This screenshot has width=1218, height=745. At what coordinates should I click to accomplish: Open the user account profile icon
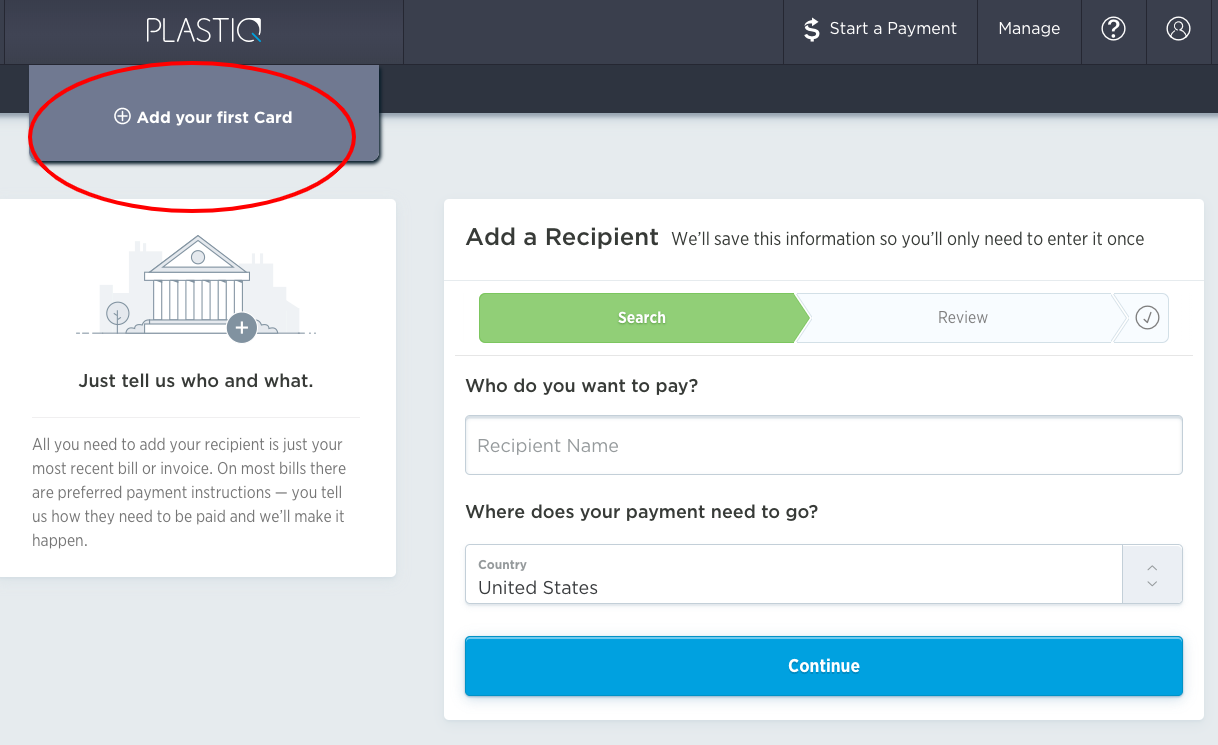[1178, 29]
